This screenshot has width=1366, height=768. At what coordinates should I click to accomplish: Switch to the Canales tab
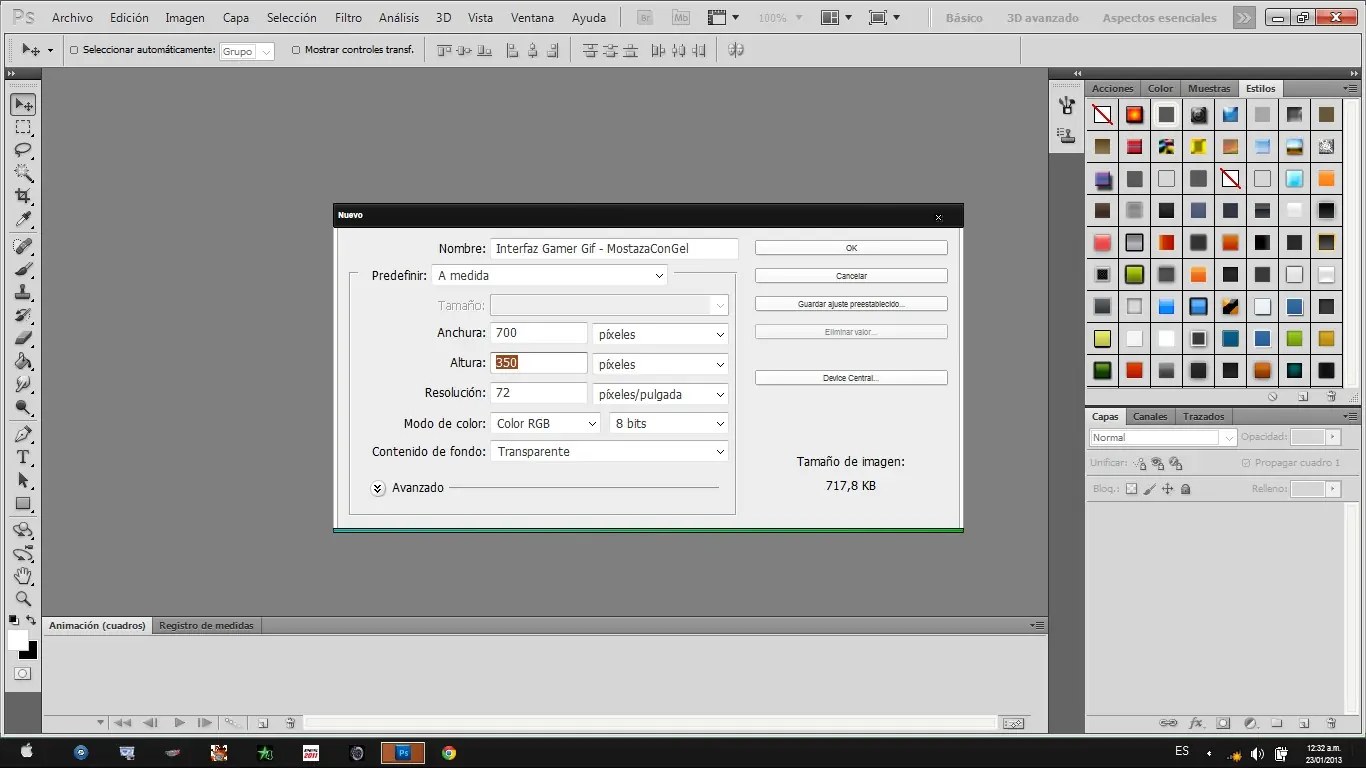pos(1150,416)
